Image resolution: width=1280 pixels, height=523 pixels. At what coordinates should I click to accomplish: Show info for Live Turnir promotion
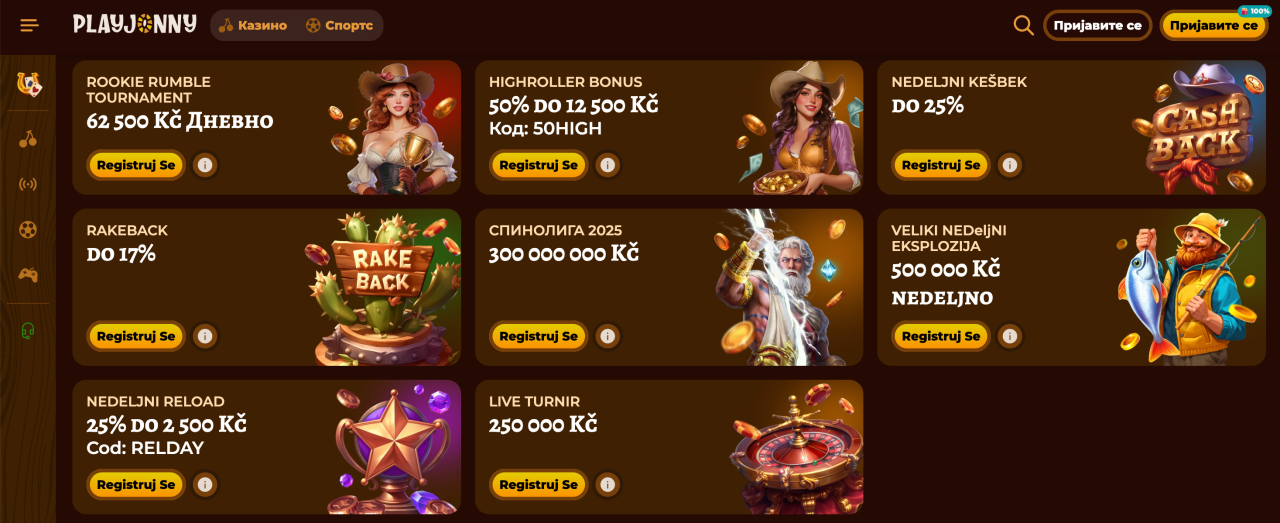click(607, 484)
